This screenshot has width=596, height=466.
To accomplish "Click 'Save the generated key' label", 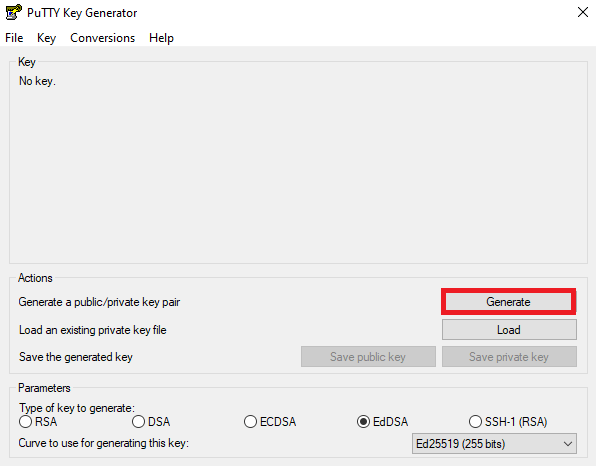I will tap(76, 357).
